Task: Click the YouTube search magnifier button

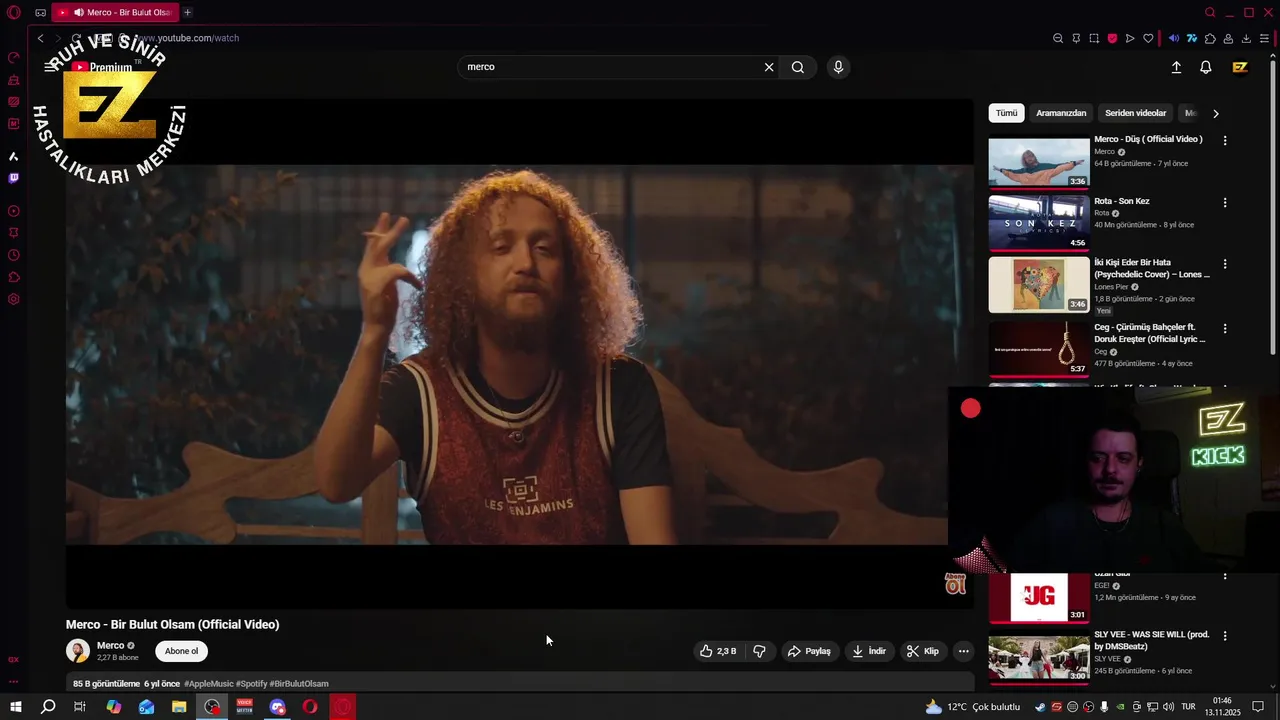Action: coord(797,67)
